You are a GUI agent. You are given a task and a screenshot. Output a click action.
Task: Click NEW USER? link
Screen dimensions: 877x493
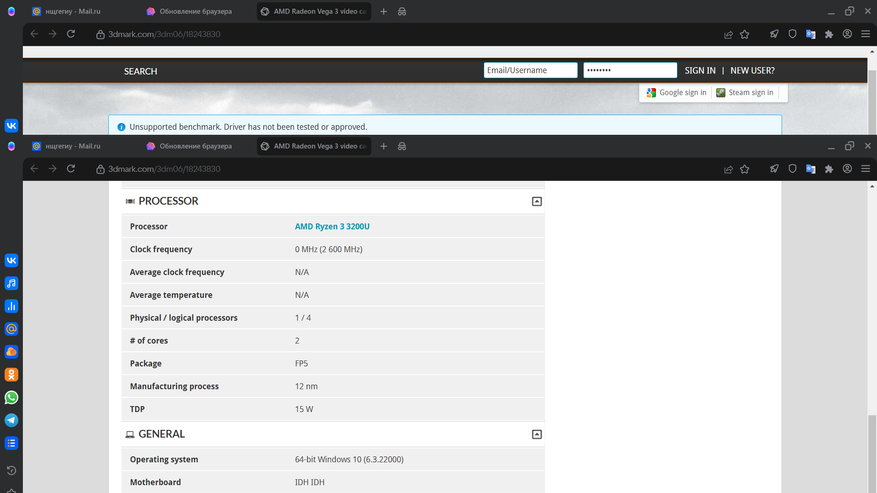pos(752,71)
